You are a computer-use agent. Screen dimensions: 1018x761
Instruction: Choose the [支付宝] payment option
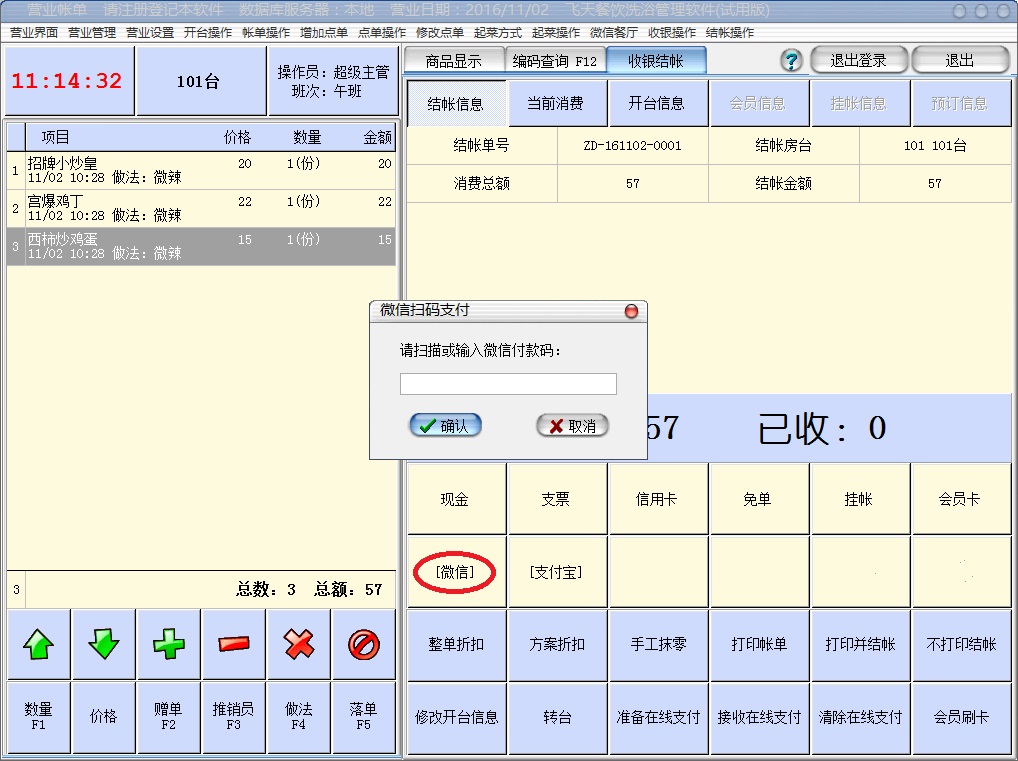pyautogui.click(x=556, y=572)
